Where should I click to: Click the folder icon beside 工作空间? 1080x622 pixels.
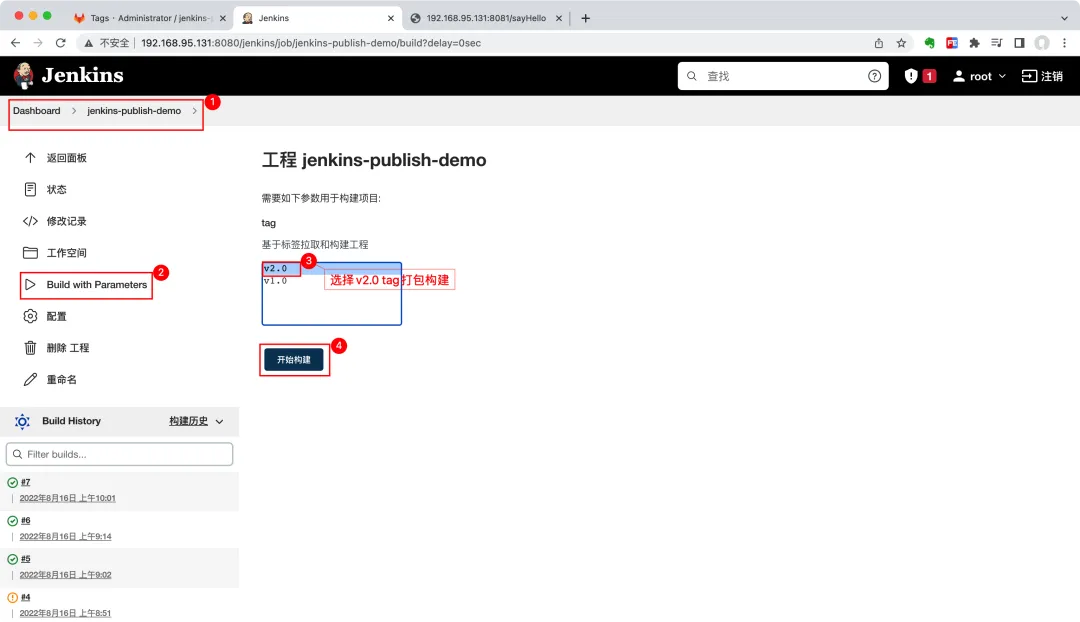click(30, 253)
